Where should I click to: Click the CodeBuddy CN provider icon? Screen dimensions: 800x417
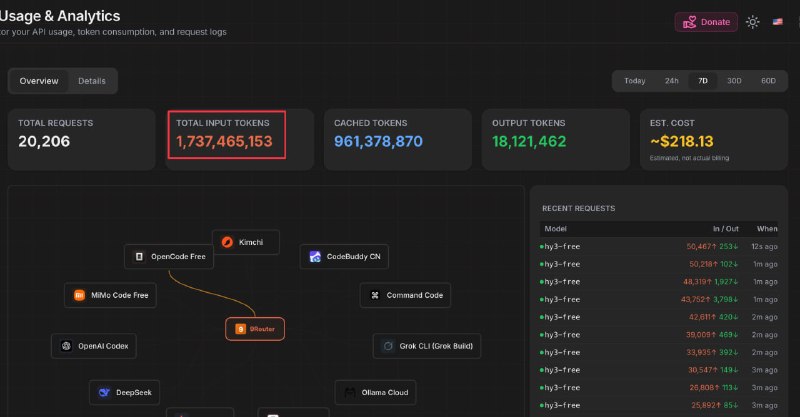pos(315,256)
